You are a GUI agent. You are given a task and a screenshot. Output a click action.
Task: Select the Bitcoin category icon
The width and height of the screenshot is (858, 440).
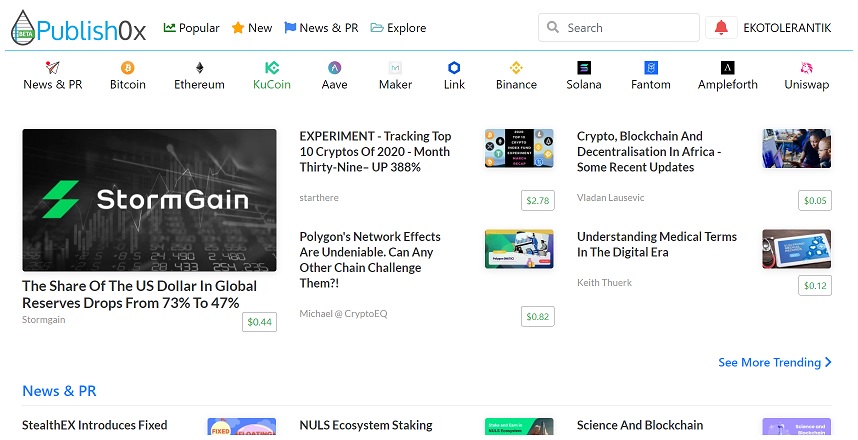coord(128,68)
